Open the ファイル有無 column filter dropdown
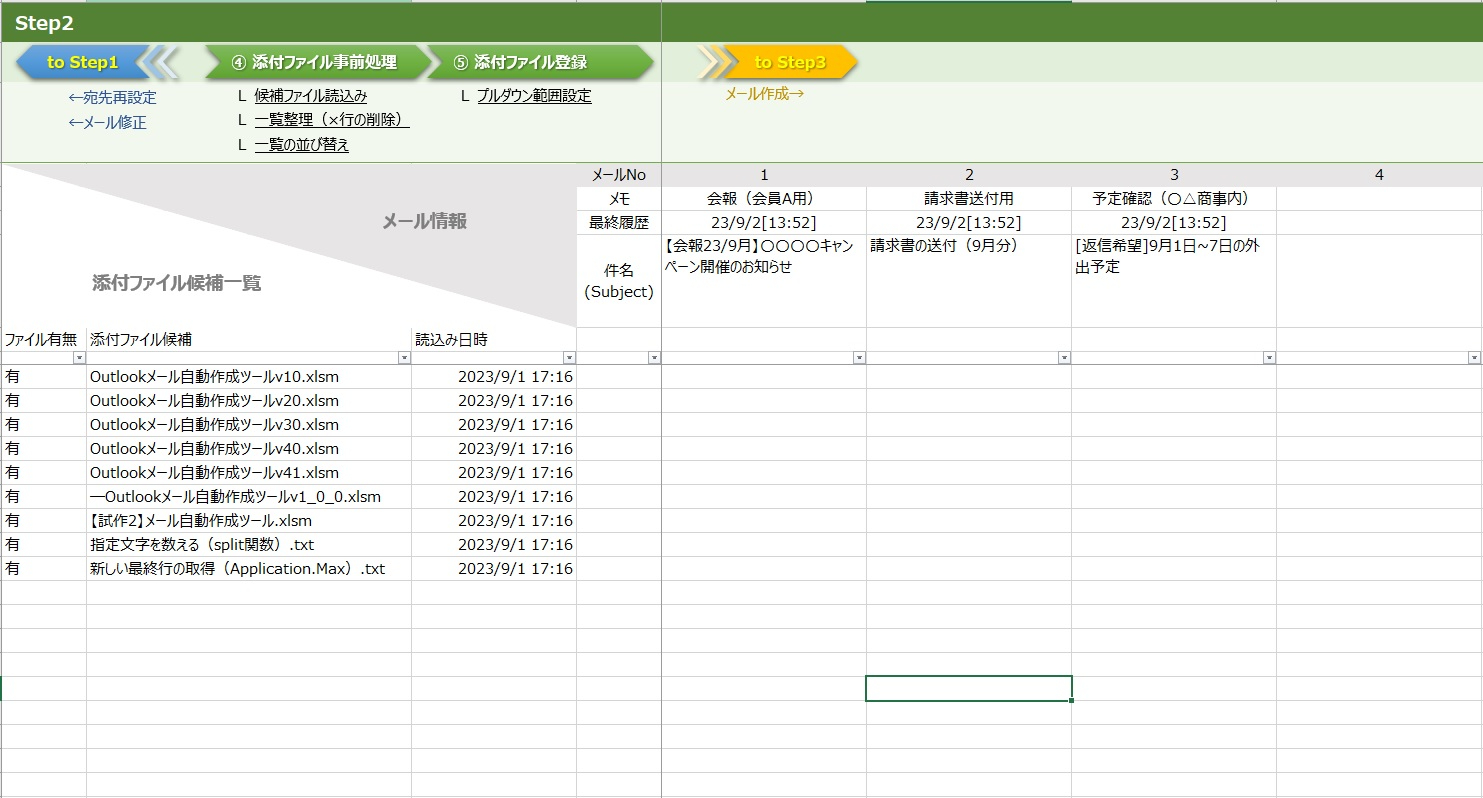1483x798 pixels. point(80,358)
